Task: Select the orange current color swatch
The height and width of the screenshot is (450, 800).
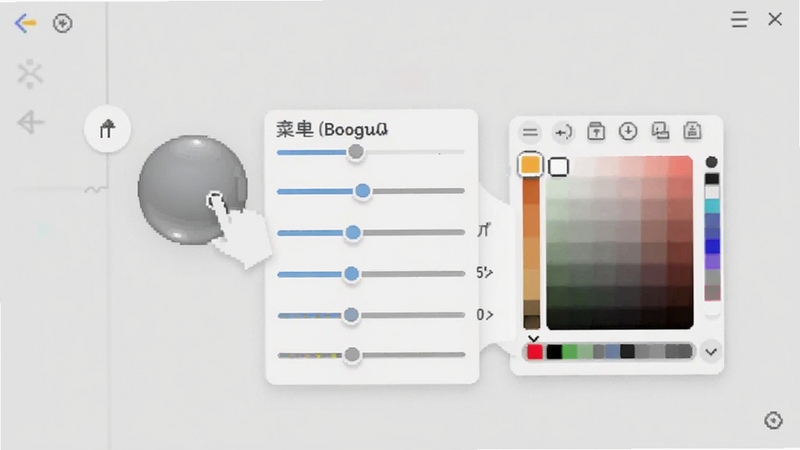Action: (530, 165)
